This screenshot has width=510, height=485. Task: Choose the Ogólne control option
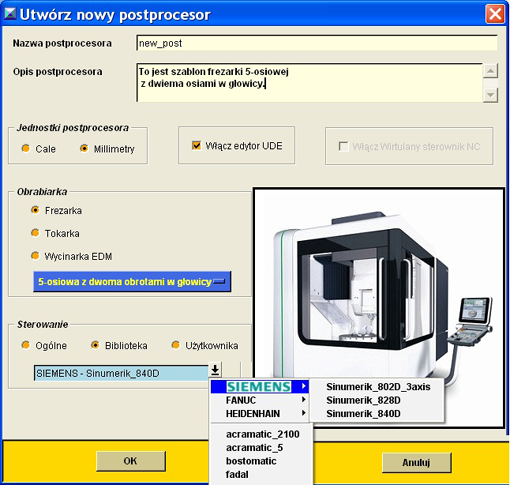26,345
